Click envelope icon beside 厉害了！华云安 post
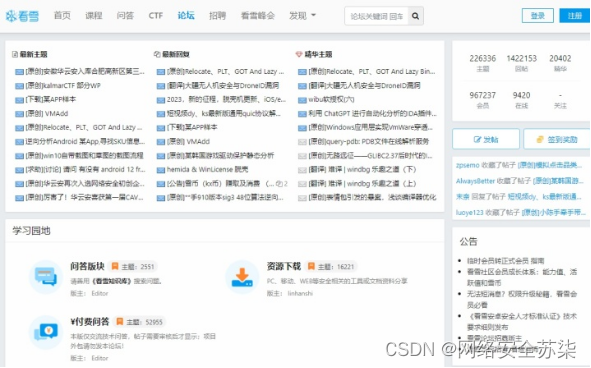Viewport: 591px width, 368px height. click(19, 198)
